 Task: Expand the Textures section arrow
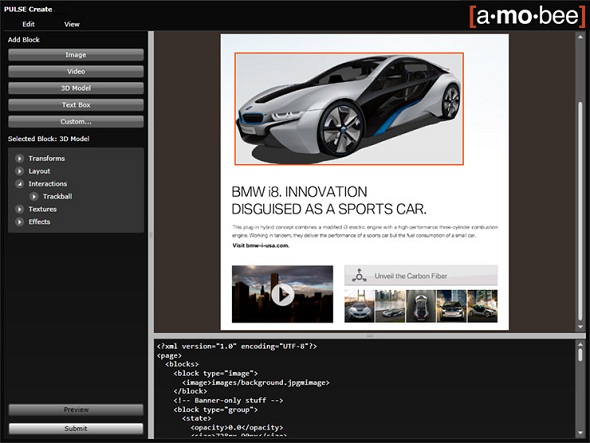pyautogui.click(x=19, y=209)
